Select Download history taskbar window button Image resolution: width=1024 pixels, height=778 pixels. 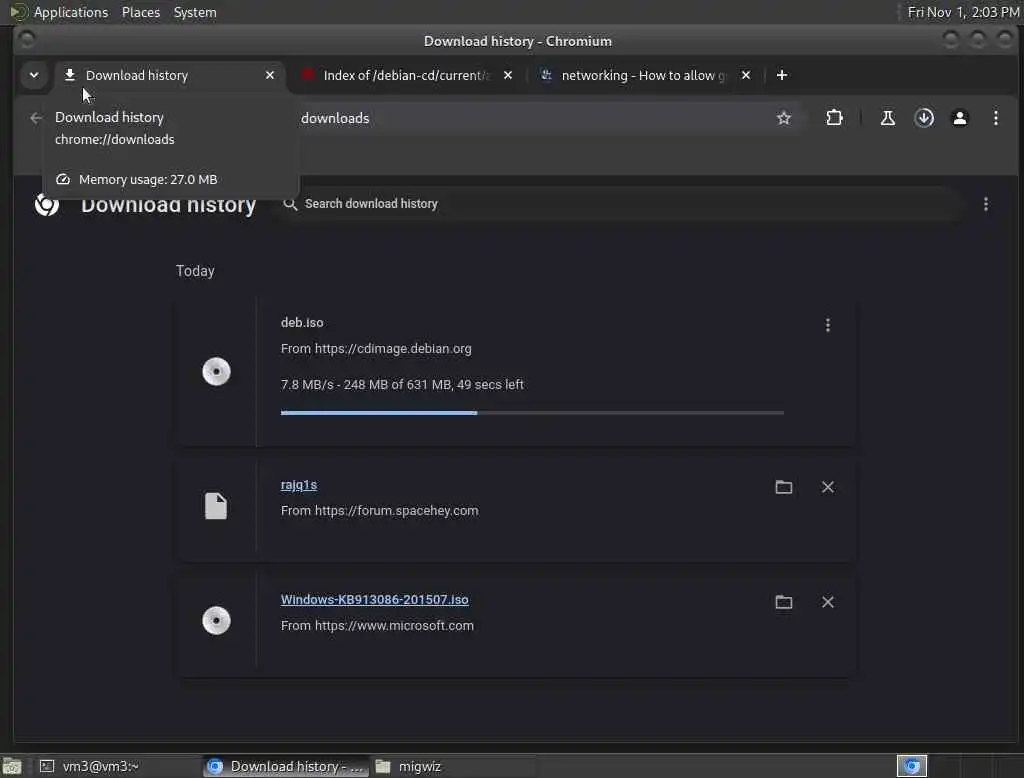pos(285,766)
